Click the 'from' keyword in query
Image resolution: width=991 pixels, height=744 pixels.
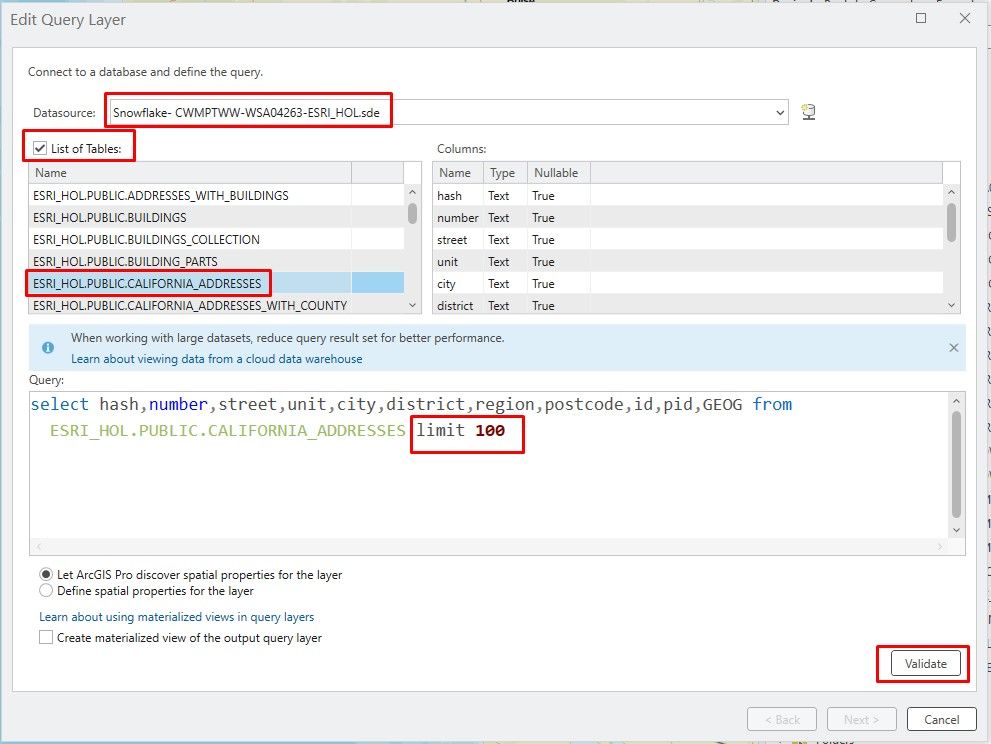[x=772, y=404]
